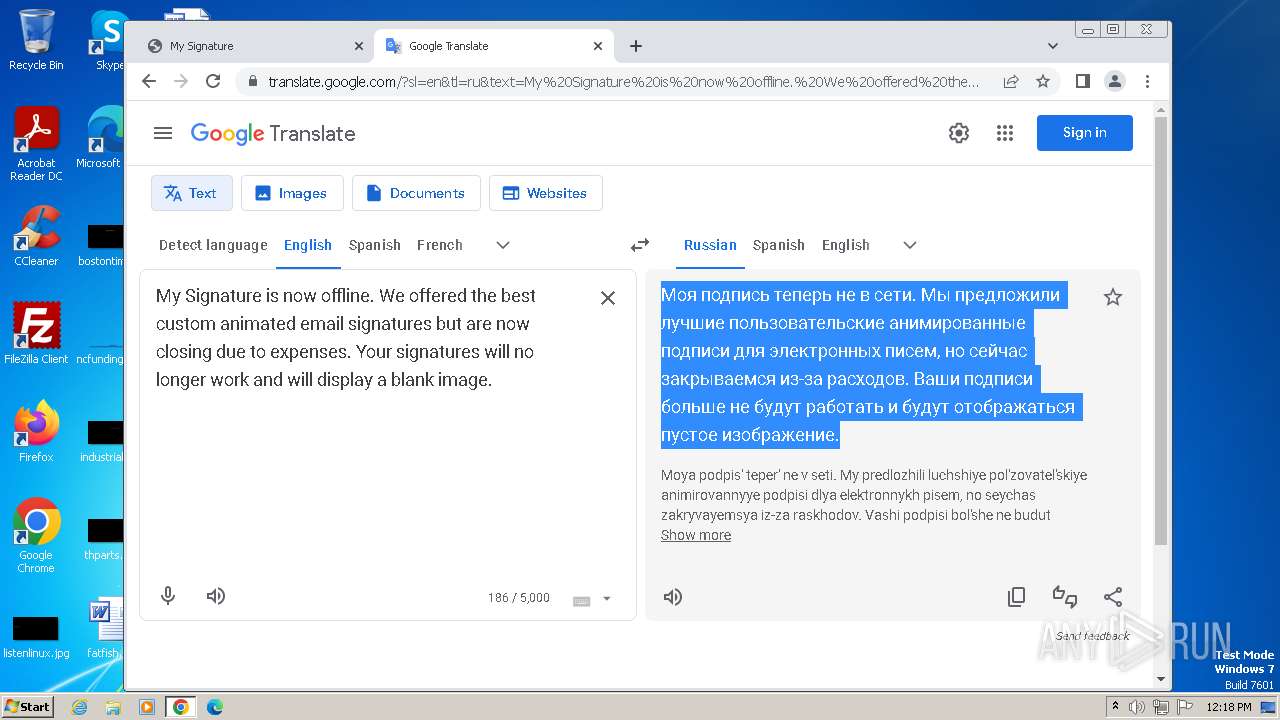Viewport: 1280px width, 720px height.
Task: Open the Google Translate main menu
Action: click(x=163, y=133)
